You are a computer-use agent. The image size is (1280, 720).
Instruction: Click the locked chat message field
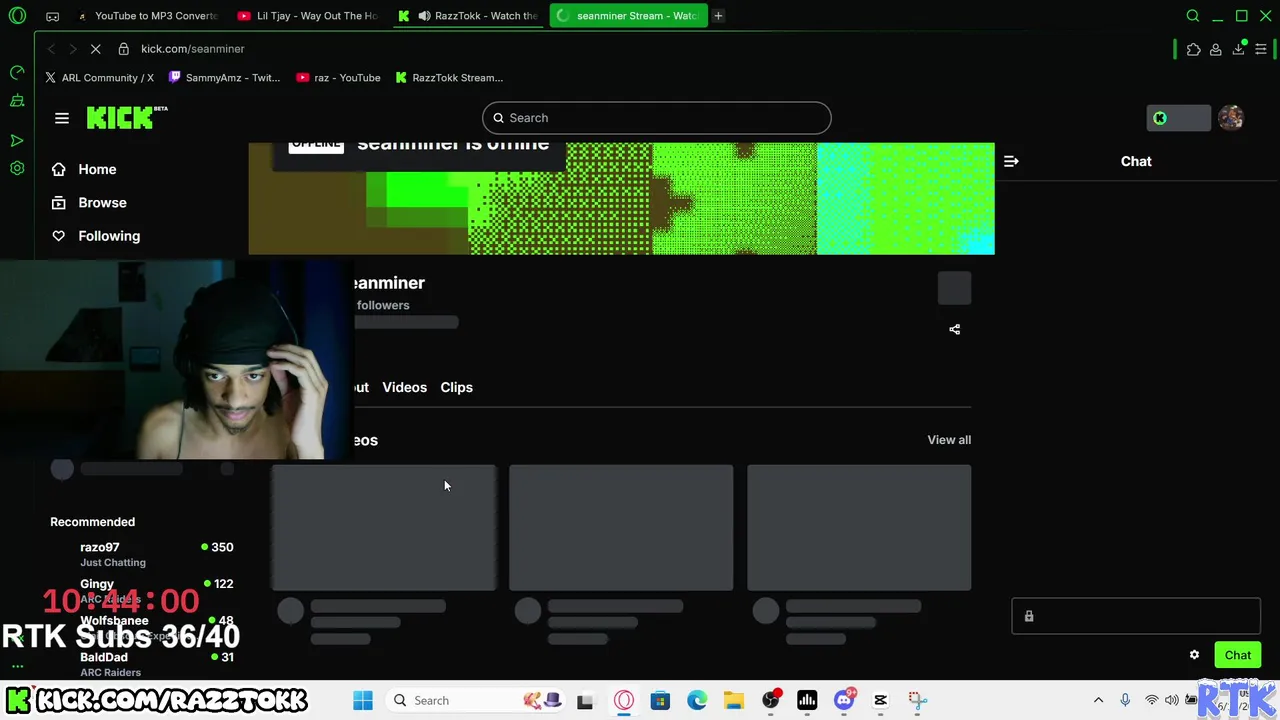[x=1136, y=616]
